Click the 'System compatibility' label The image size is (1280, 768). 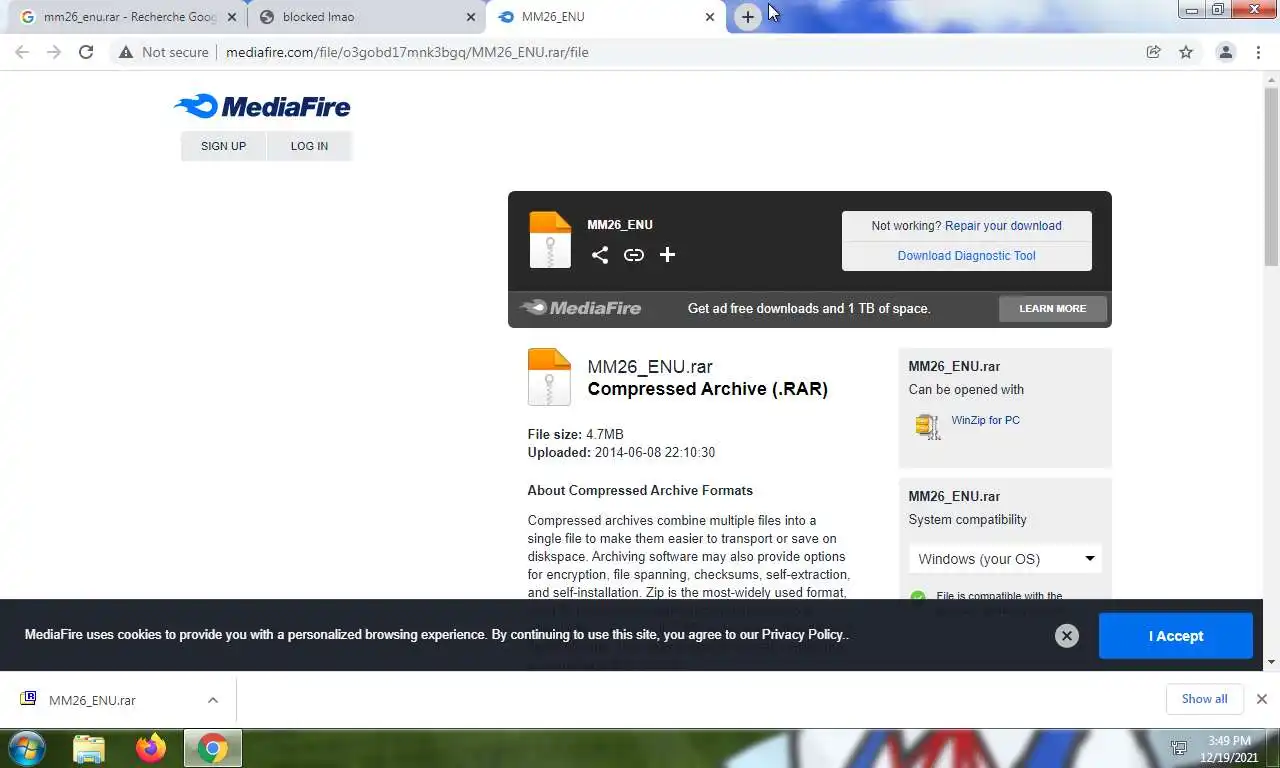[x=967, y=519]
